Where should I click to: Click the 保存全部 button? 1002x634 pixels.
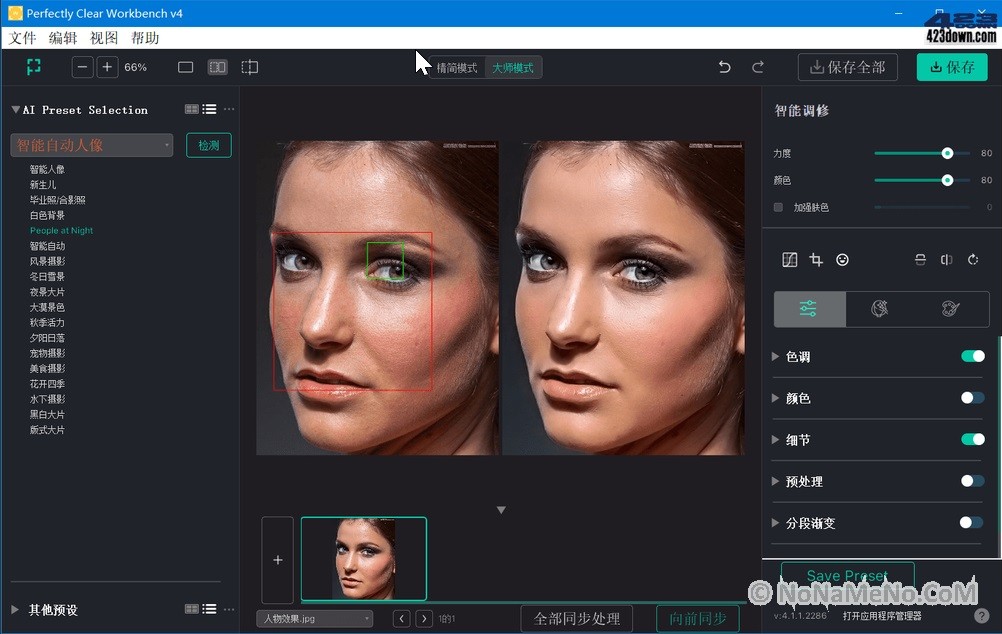click(847, 67)
